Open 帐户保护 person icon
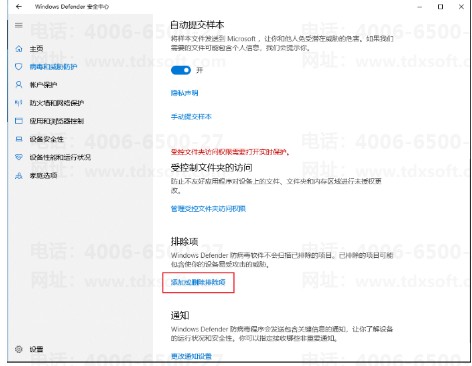The height and width of the screenshot is (366, 472). [19, 85]
